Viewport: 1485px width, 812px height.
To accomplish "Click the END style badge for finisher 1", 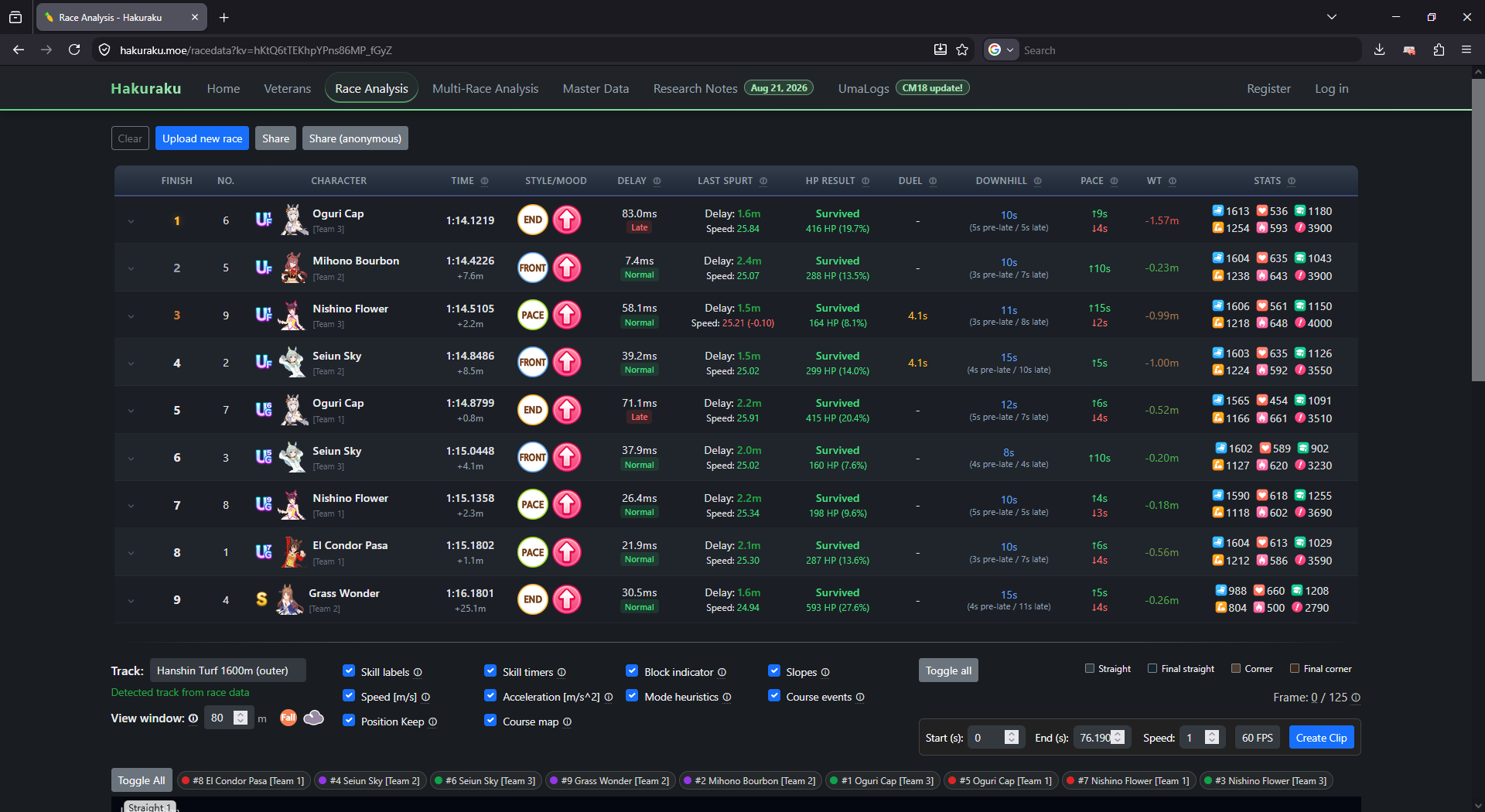I will click(x=533, y=220).
